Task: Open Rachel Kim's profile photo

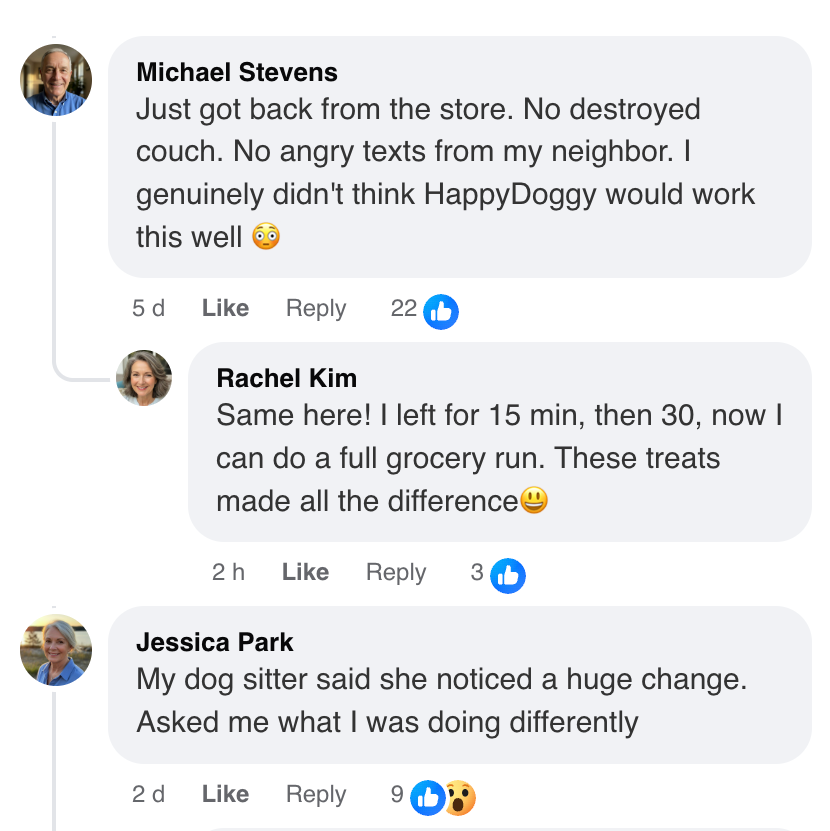Action: pyautogui.click(x=144, y=378)
